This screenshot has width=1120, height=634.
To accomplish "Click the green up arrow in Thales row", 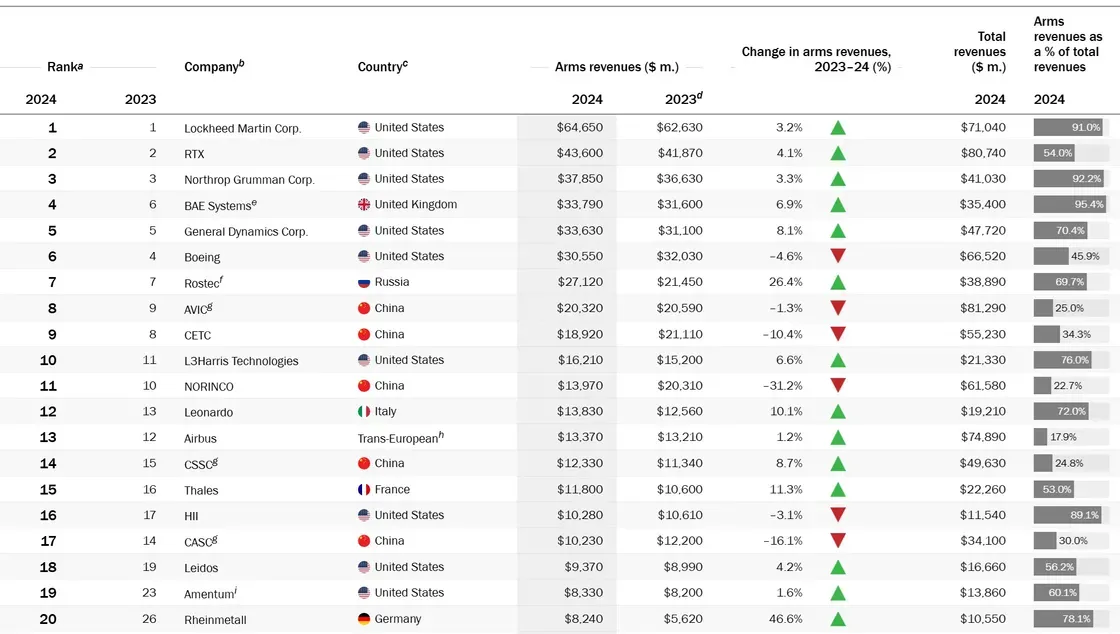I will click(838, 490).
